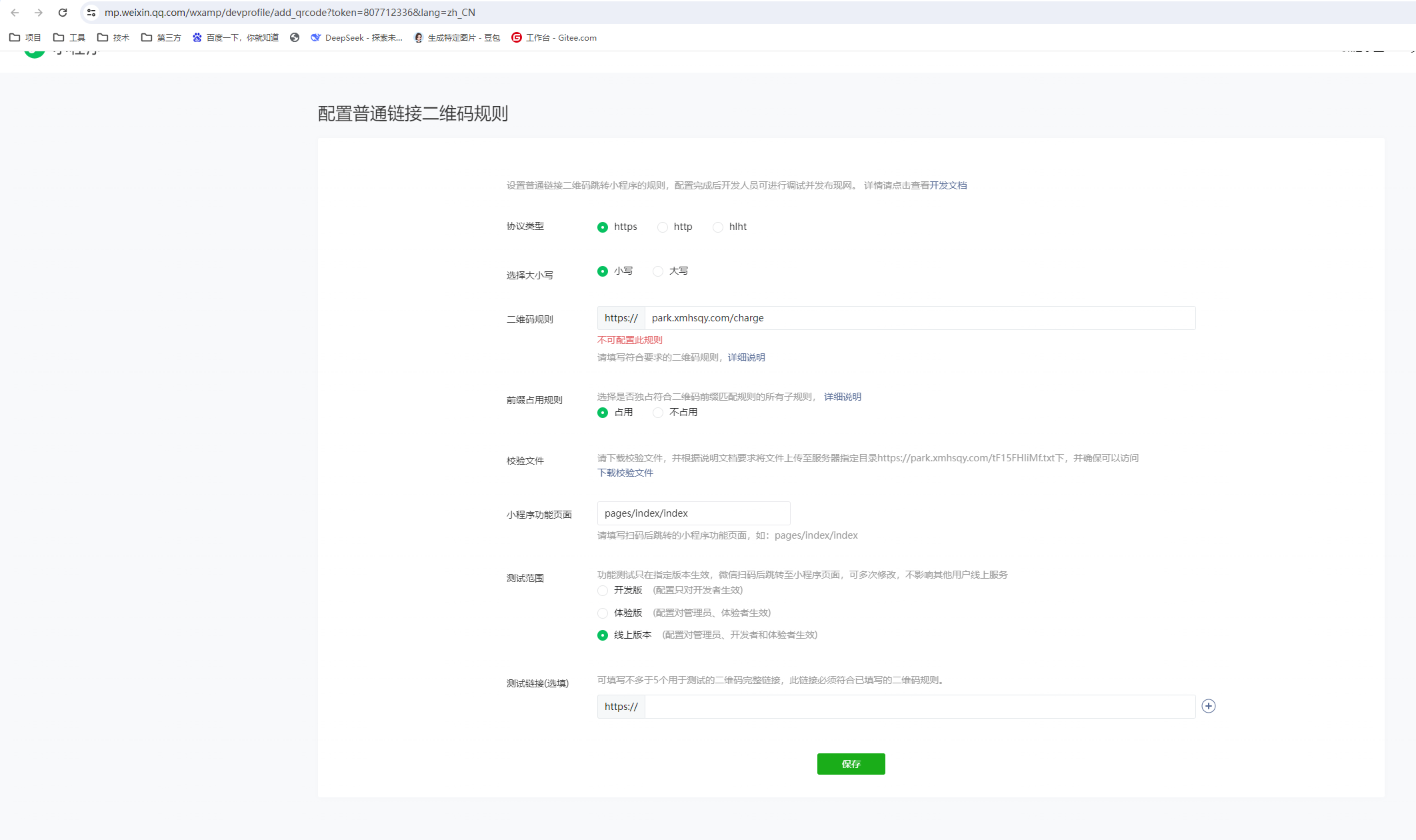This screenshot has height=840, width=1416.
Task: Open the 开发文档 link
Action: click(948, 185)
